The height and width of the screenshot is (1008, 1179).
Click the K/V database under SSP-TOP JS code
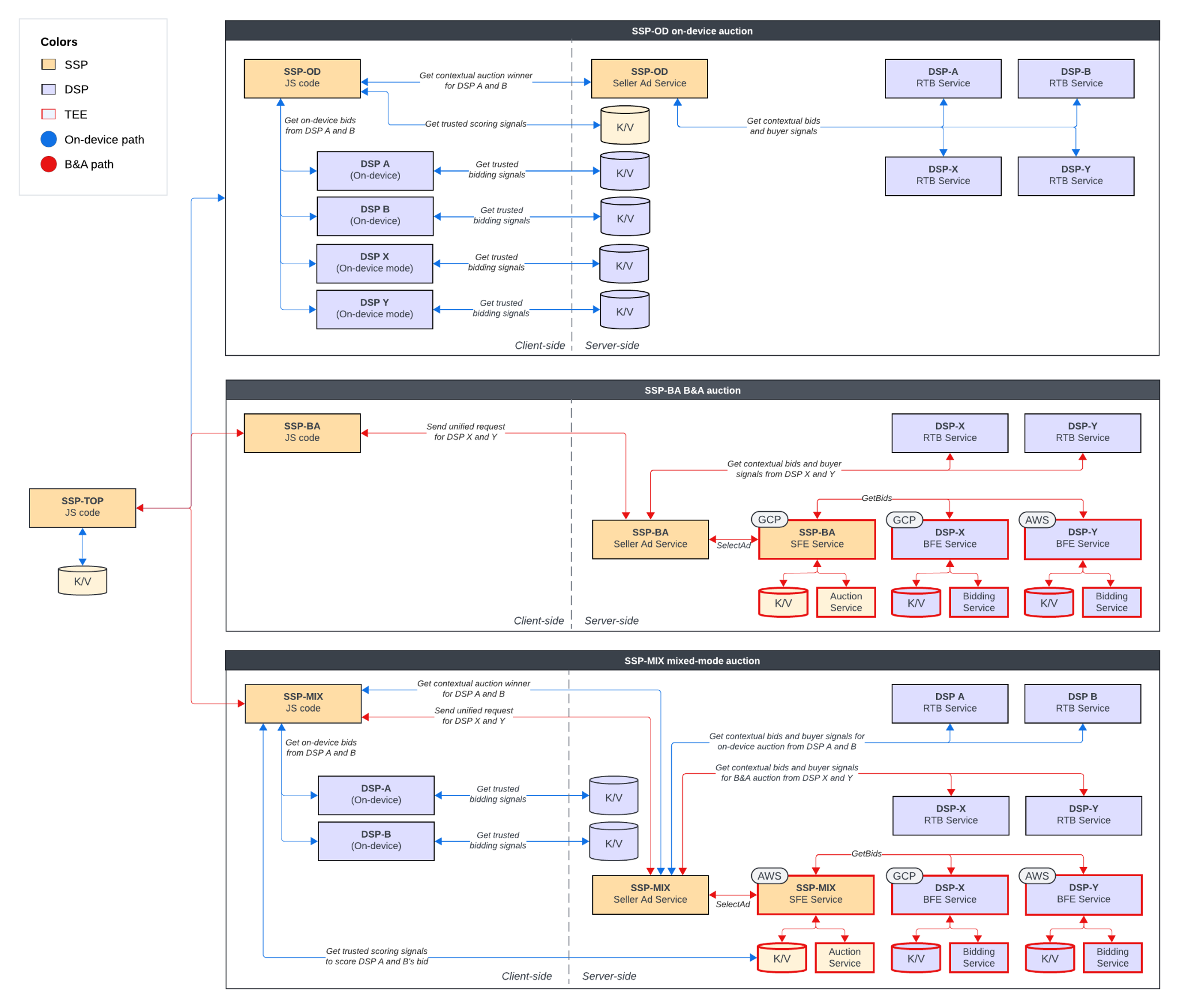point(82,581)
